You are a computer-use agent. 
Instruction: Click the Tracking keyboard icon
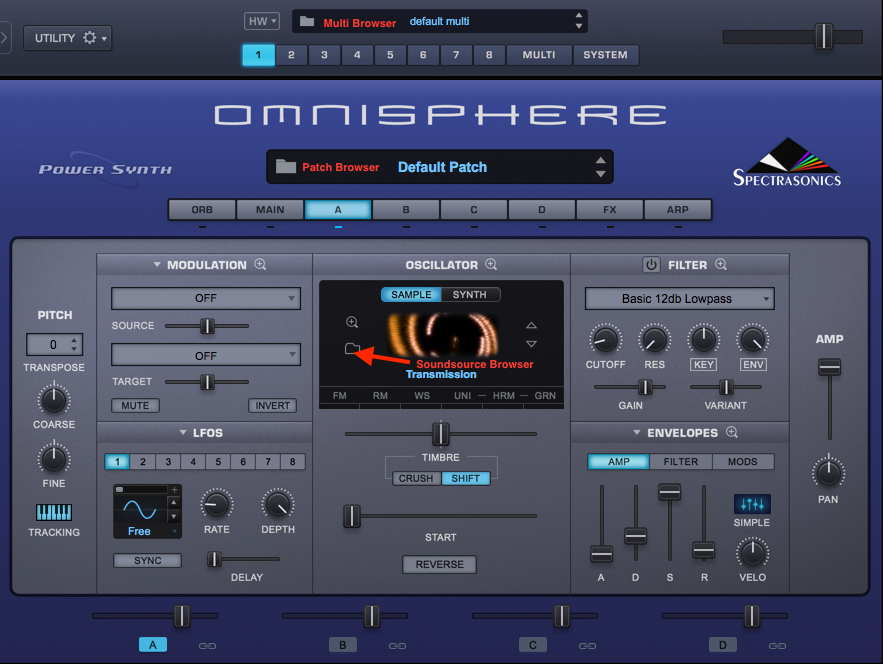54,512
